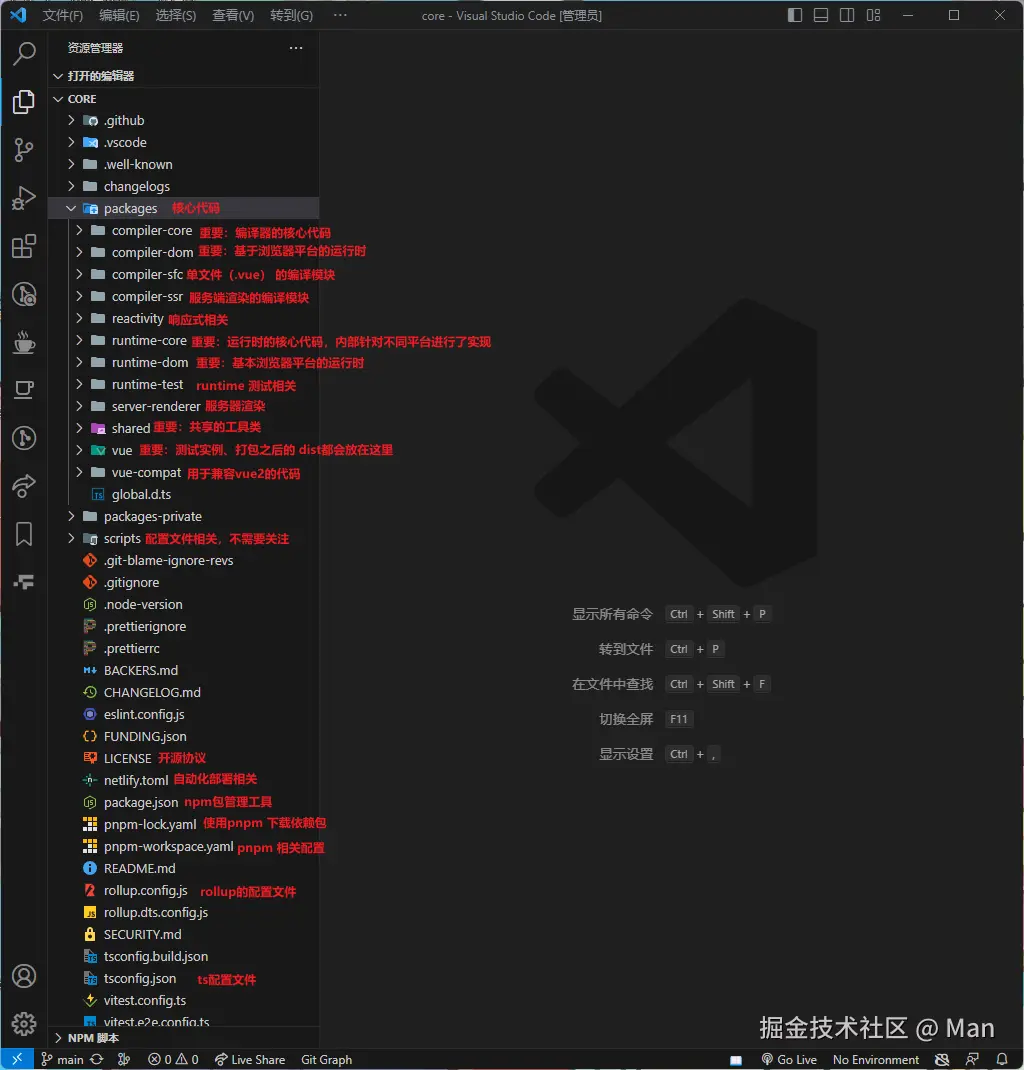Open the Explorer view icon

[x=24, y=102]
